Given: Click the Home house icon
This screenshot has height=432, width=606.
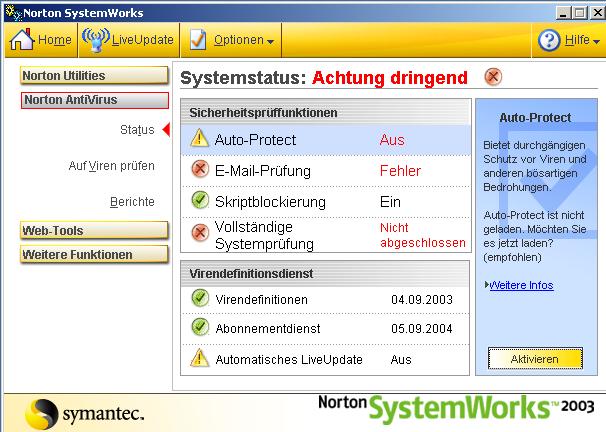Looking at the screenshot, I should coord(22,39).
